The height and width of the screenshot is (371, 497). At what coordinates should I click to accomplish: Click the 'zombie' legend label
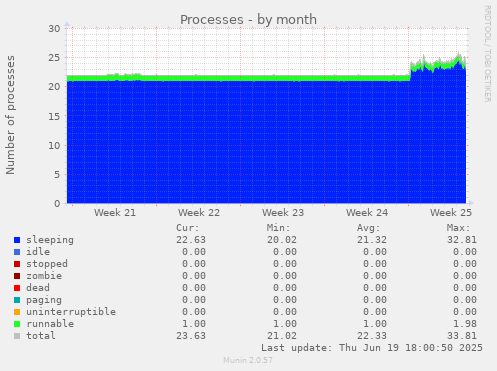(x=44, y=276)
